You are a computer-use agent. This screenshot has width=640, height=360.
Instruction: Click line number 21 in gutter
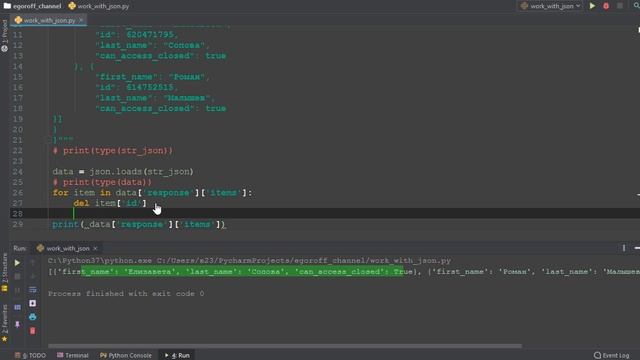point(18,140)
